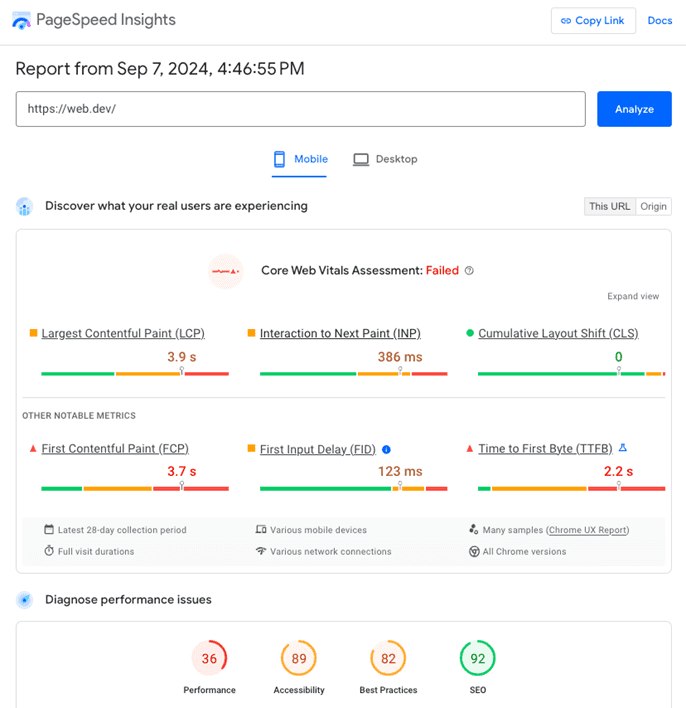The height and width of the screenshot is (708, 686).
Task: Switch to the Mobile tab
Action: click(299, 159)
